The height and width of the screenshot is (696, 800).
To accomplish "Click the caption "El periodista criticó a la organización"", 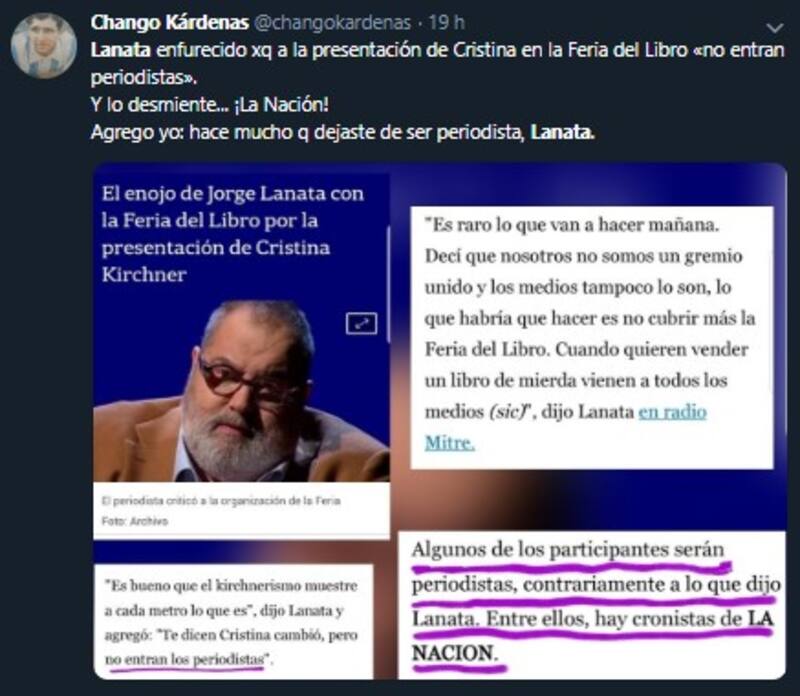I will tap(221, 501).
